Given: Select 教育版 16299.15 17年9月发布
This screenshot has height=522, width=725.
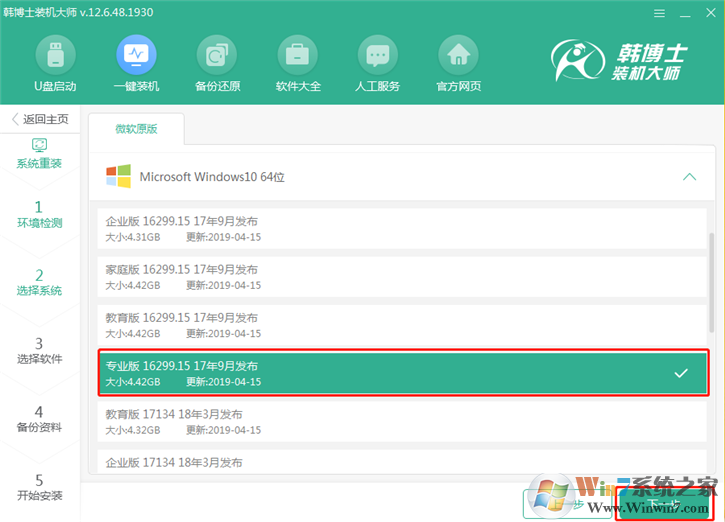Looking at the screenshot, I should tap(402, 325).
